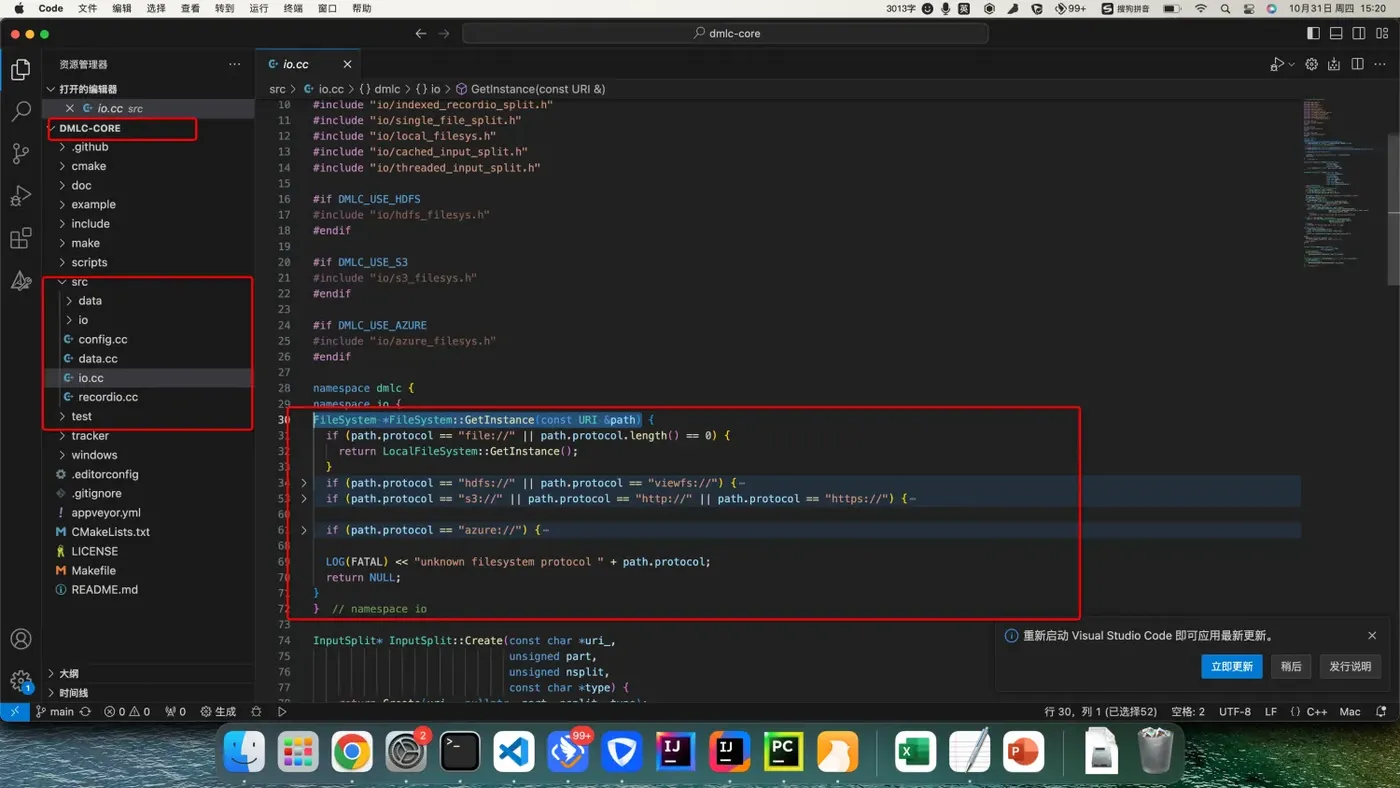The height and width of the screenshot is (788, 1400).
Task: Click the notification bell in status bar
Action: coord(1382,712)
